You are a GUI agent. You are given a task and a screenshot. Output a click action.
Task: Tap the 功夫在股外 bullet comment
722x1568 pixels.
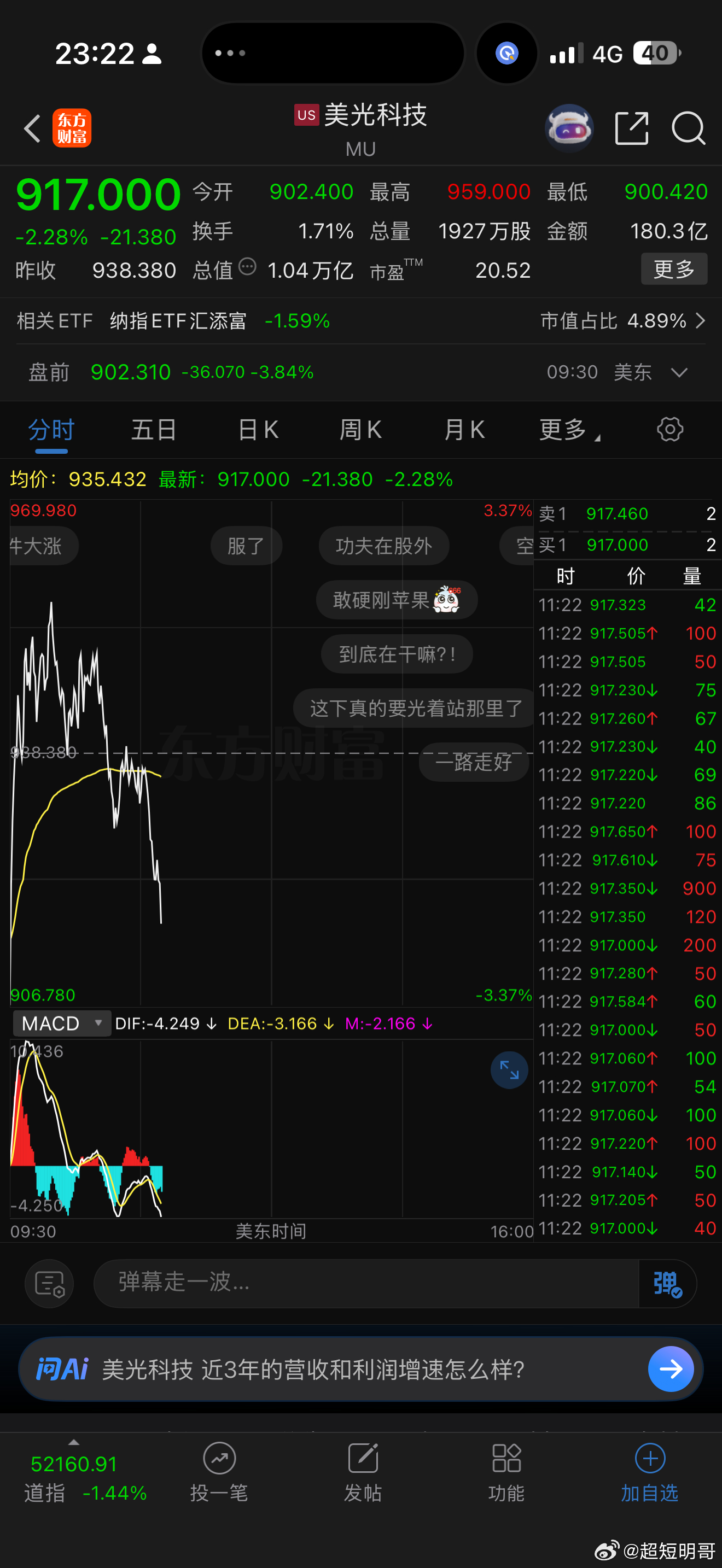coord(384,546)
